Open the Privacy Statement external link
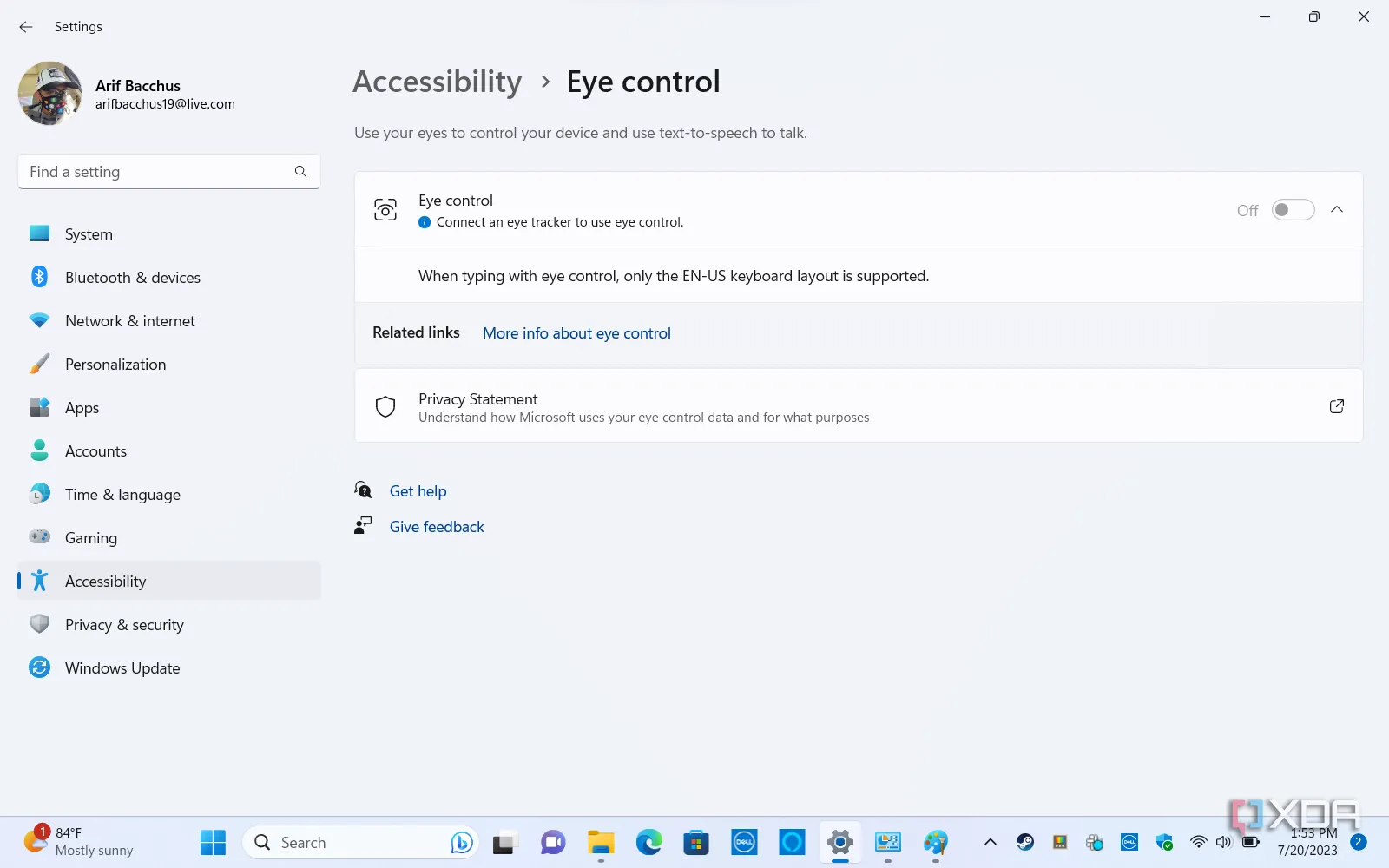1389x868 pixels. coord(1336,405)
